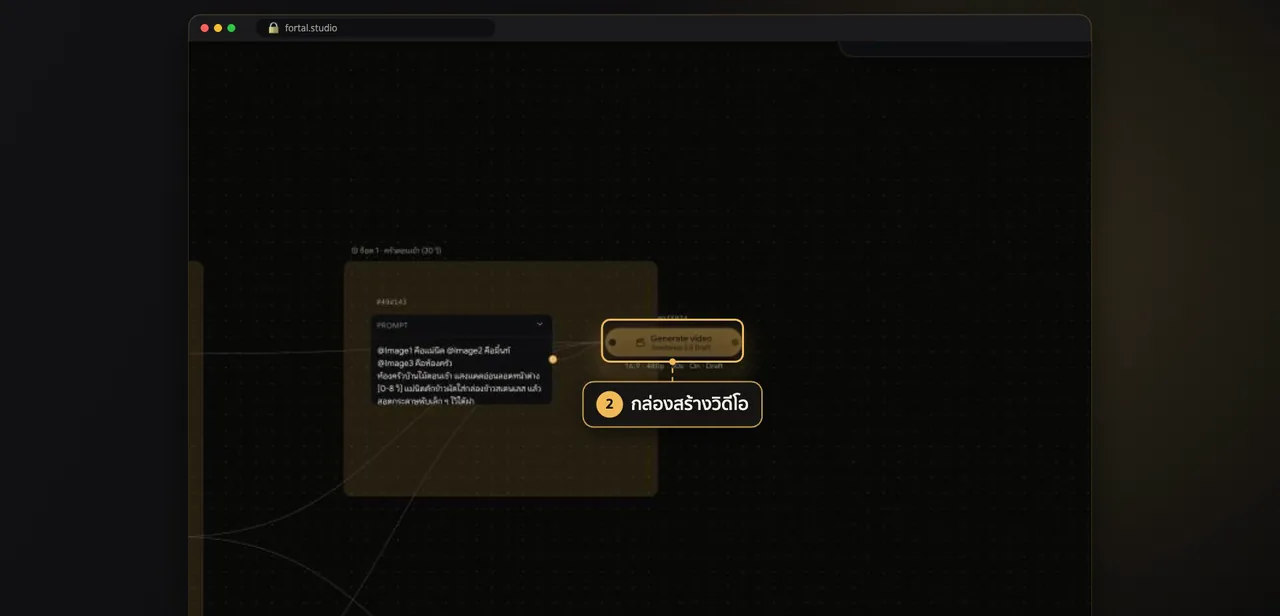
Task: Click the Generate video button
Action: coord(673,342)
